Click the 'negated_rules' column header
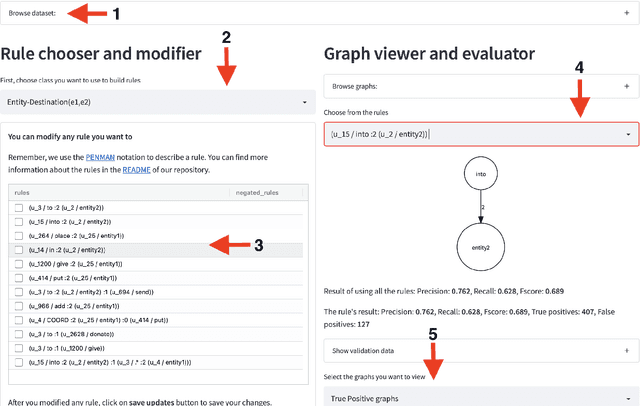The width and height of the screenshot is (640, 406). (256, 192)
